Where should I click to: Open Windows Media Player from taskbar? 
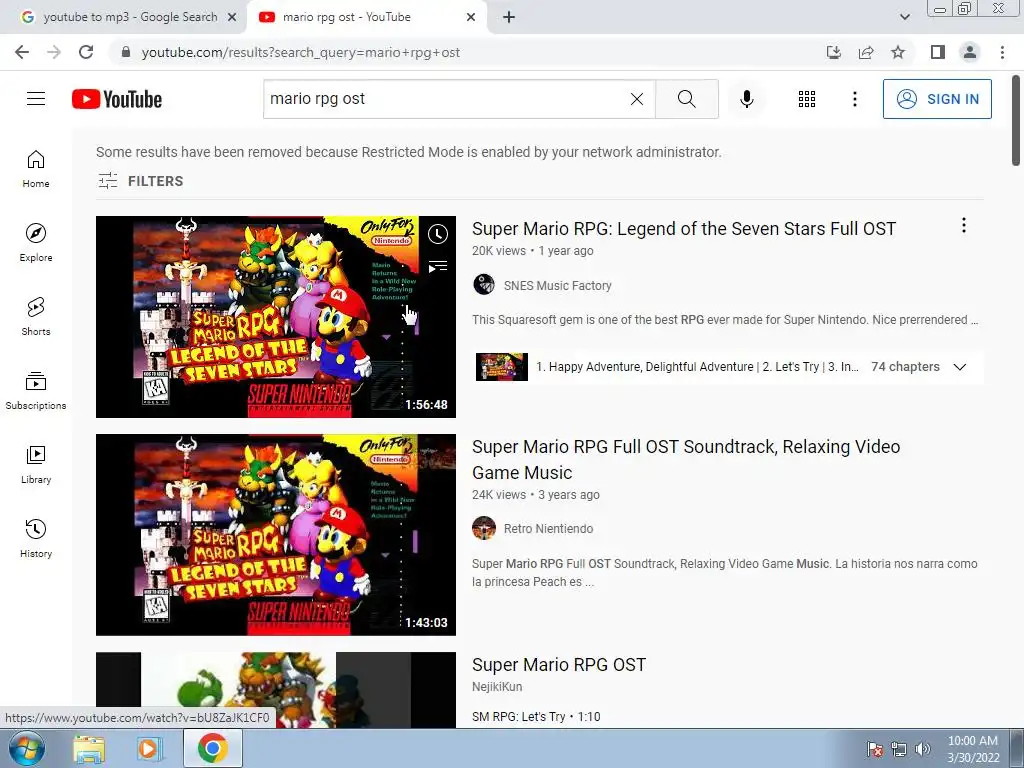(x=148, y=748)
